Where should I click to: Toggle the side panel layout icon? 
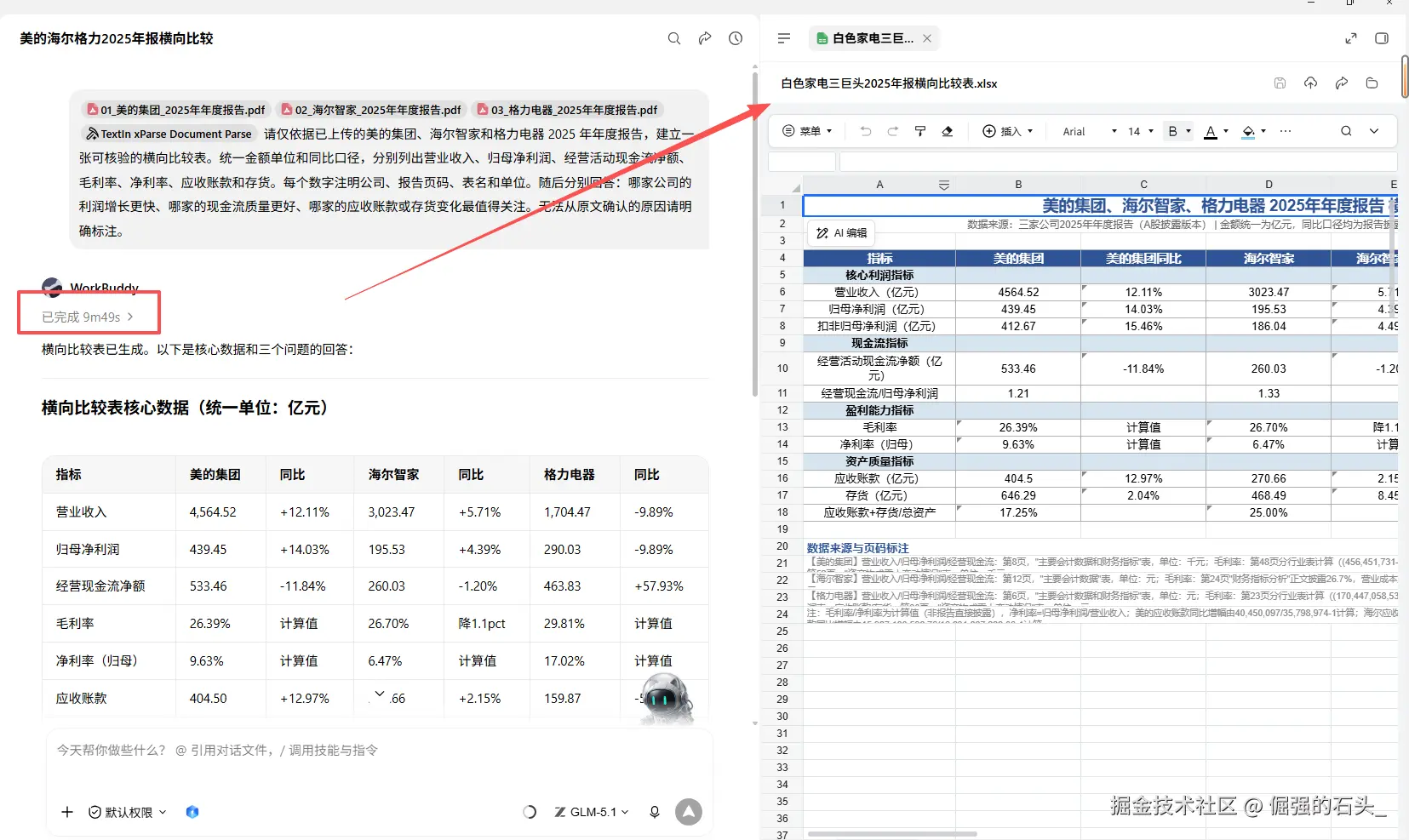pos(1382,38)
